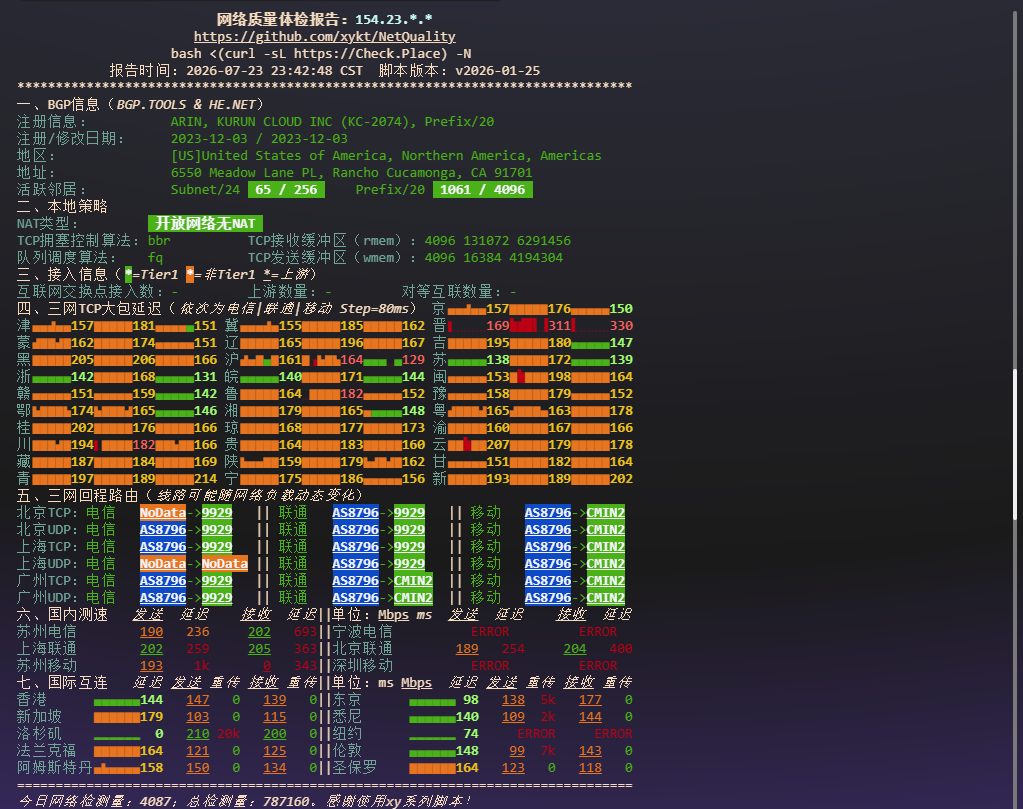
Task: Click the 'bbr' congestion algorithm value
Action: (159, 240)
